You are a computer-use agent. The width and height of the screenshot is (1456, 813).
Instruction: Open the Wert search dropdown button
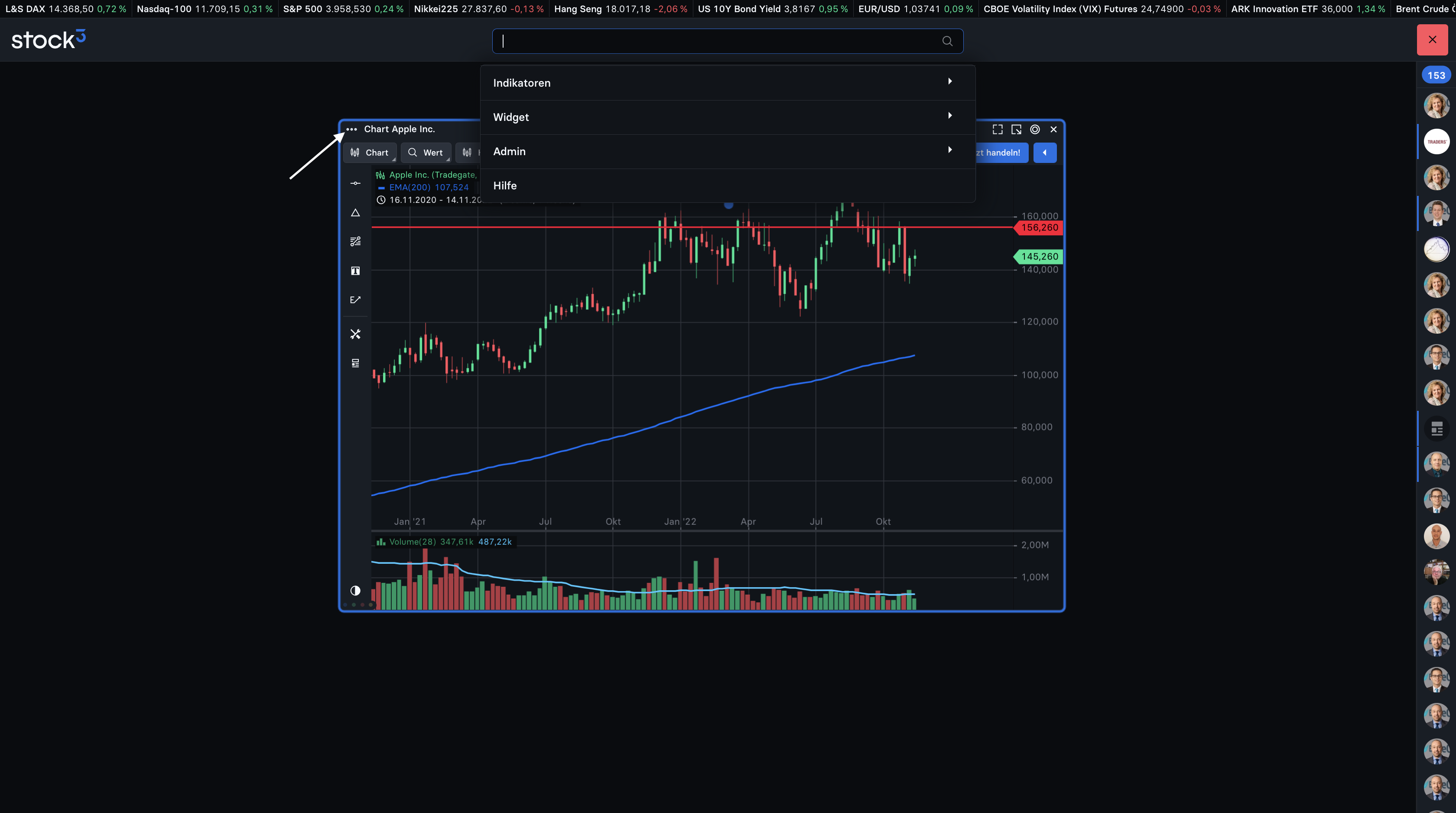click(426, 153)
